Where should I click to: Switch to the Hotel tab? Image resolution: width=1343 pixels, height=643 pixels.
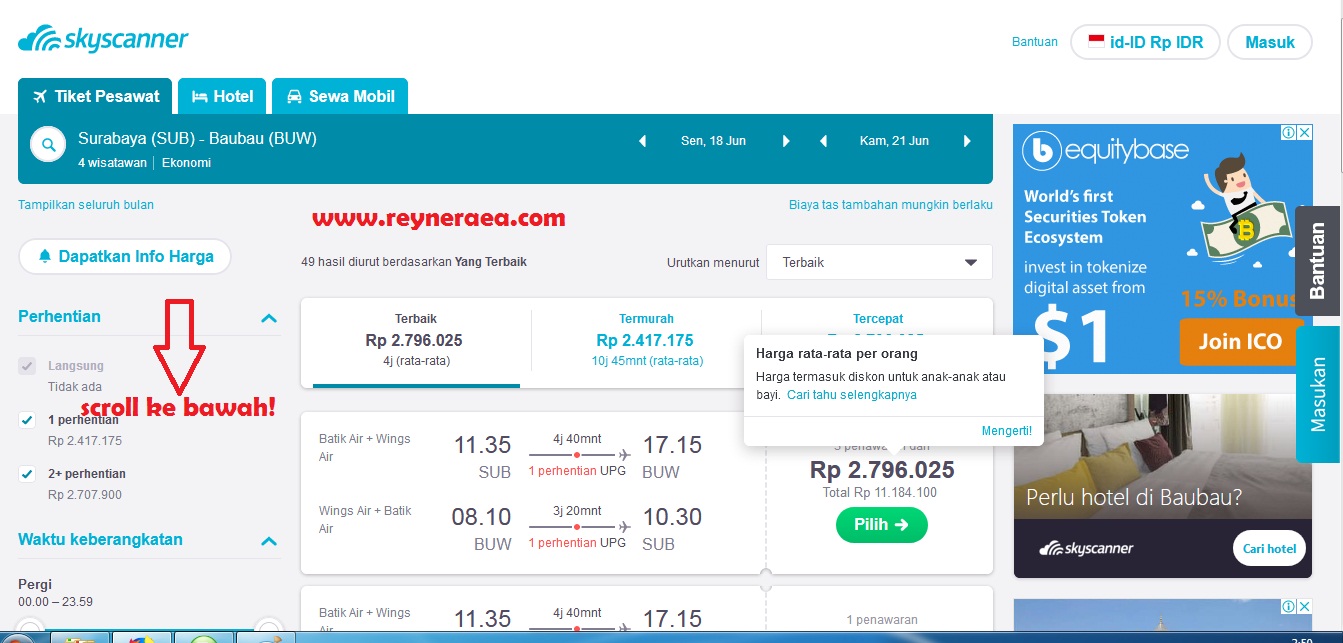click(x=222, y=97)
